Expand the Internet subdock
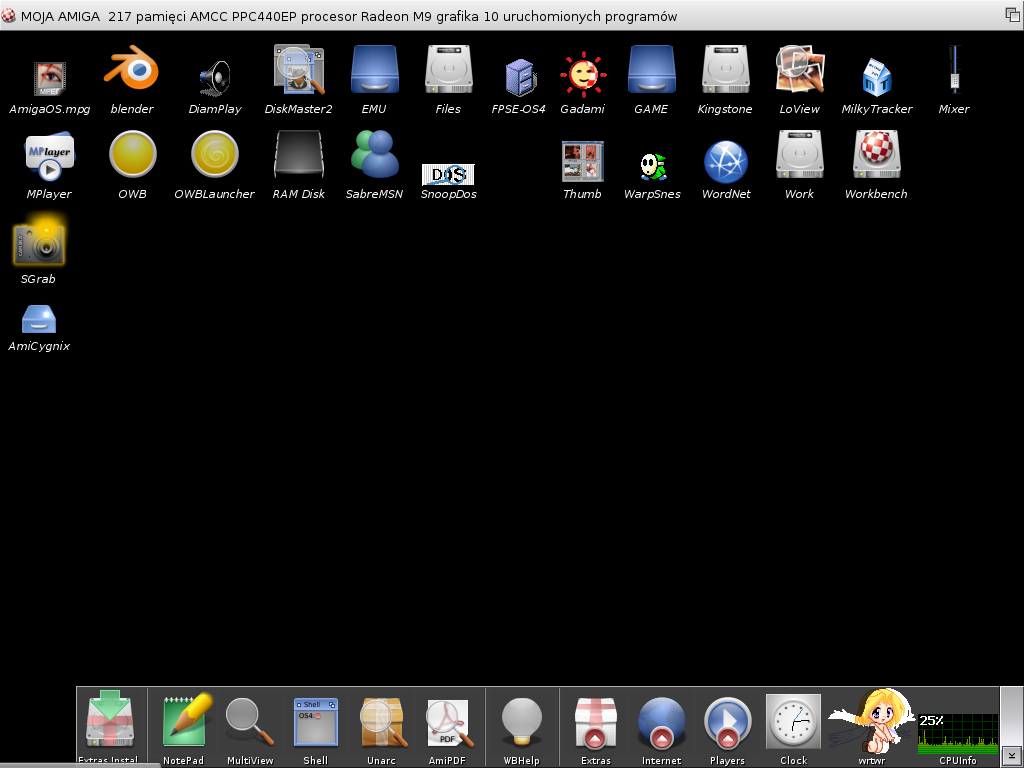The width and height of the screenshot is (1024, 768). pos(662,722)
